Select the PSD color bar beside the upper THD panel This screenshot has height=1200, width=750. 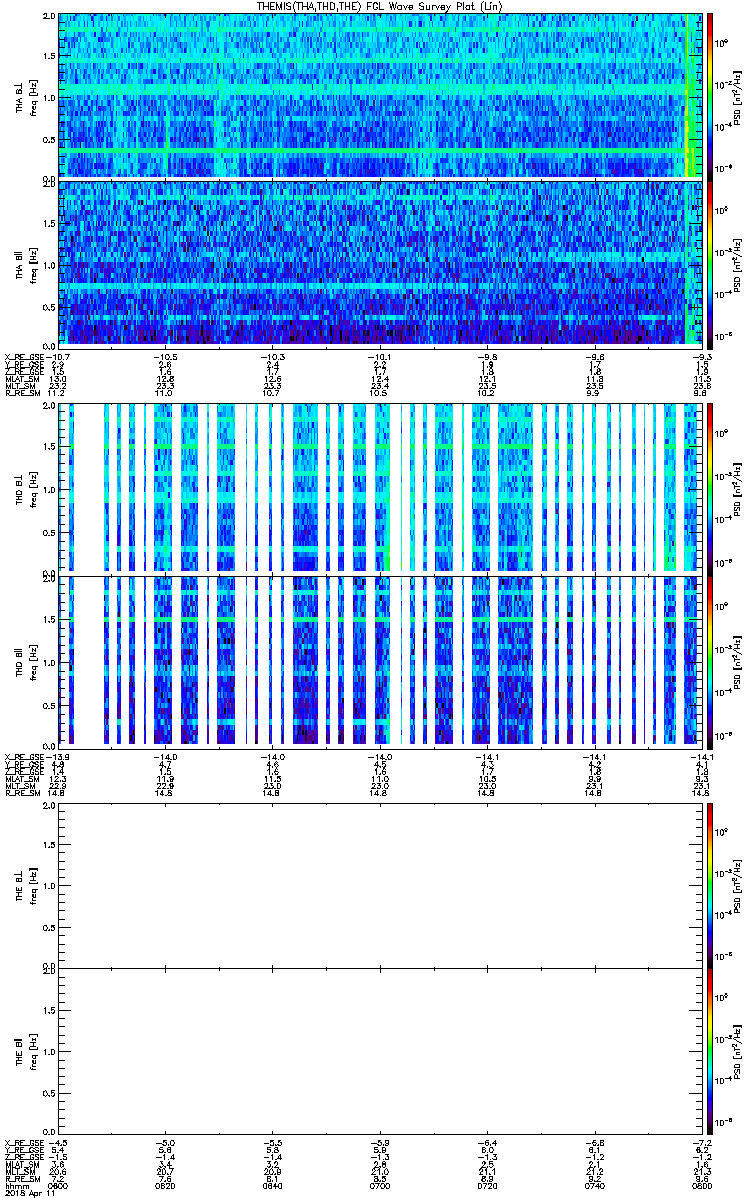tap(710, 488)
